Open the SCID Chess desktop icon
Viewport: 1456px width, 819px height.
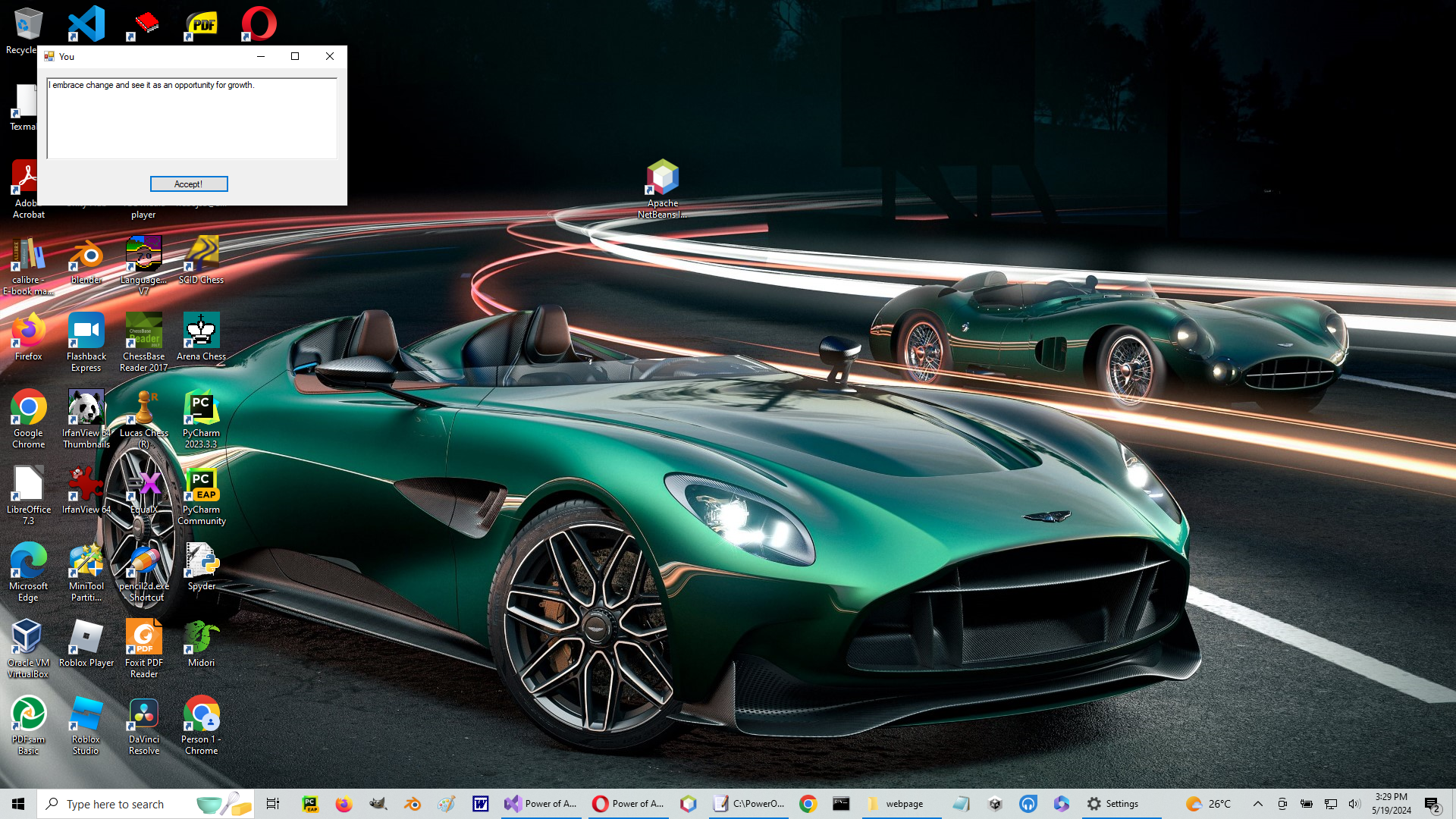coord(201,260)
